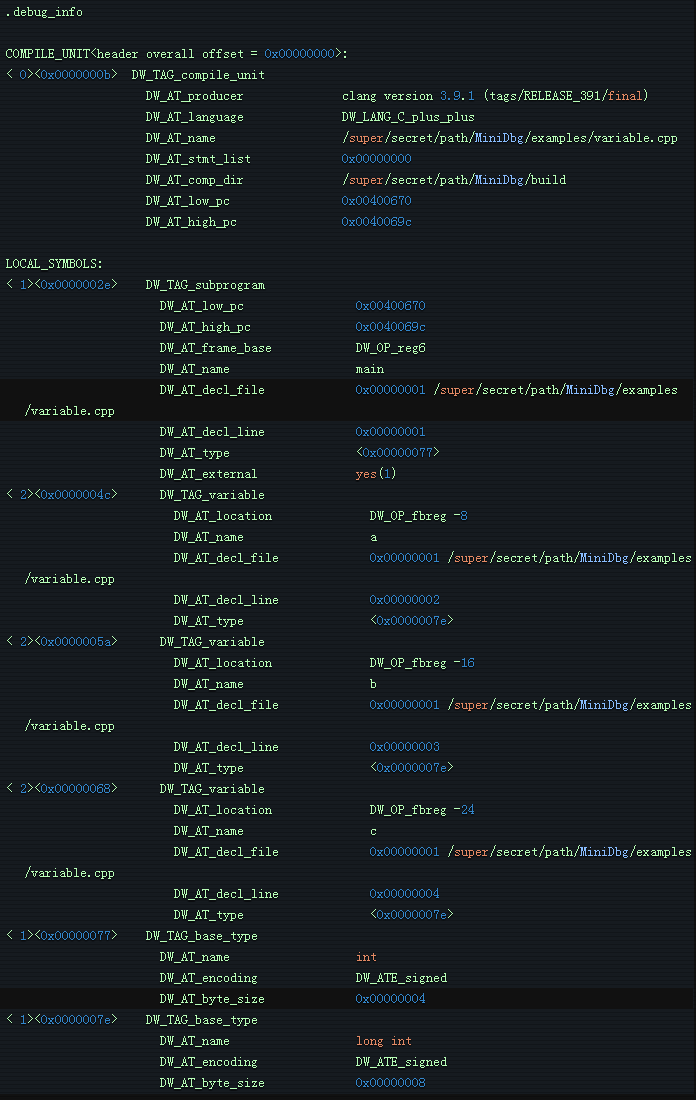Select the DW_OP_fbreg -8 location
Image resolution: width=696 pixels, height=1100 pixels.
coord(418,516)
